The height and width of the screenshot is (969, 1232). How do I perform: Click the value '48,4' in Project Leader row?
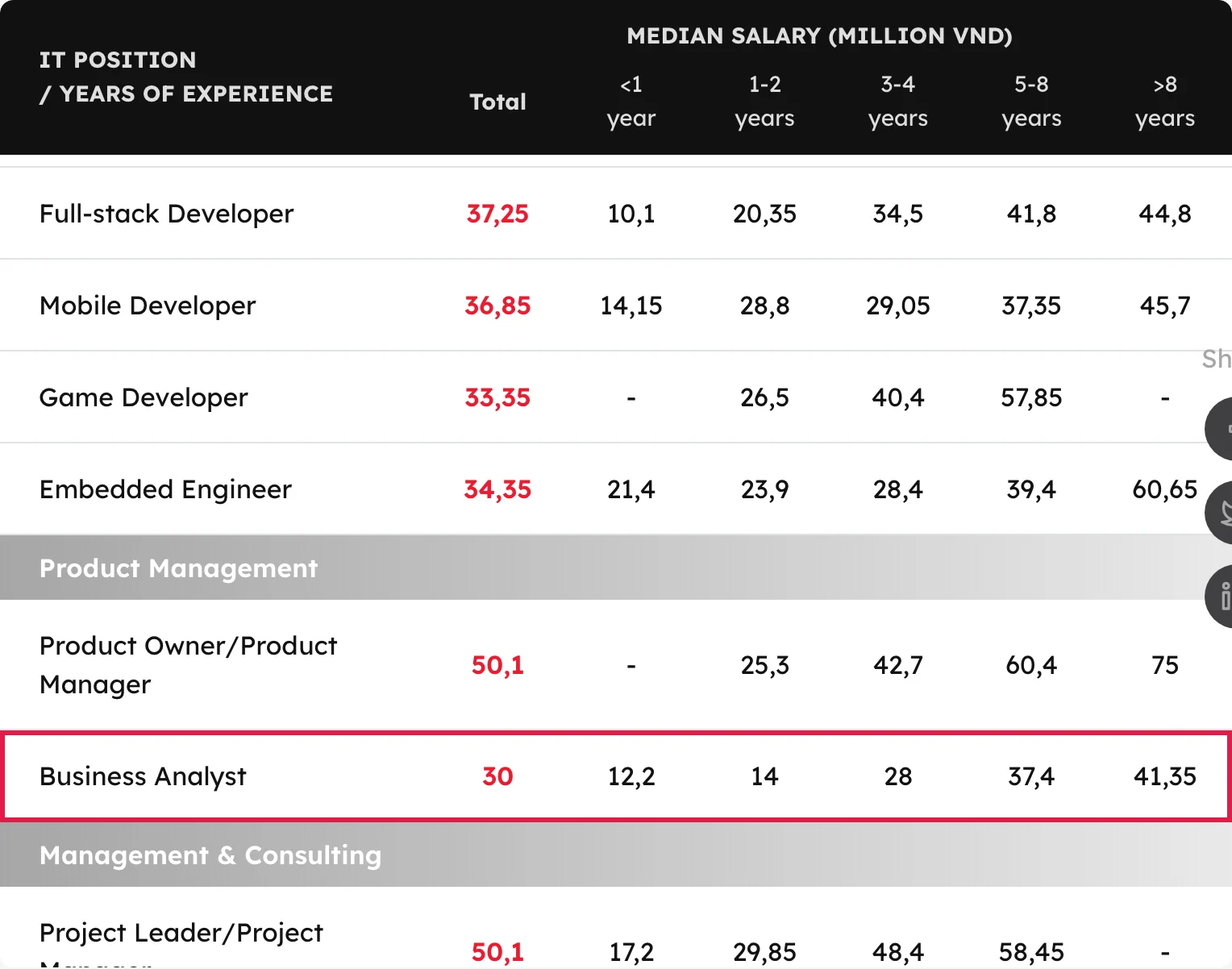898,952
